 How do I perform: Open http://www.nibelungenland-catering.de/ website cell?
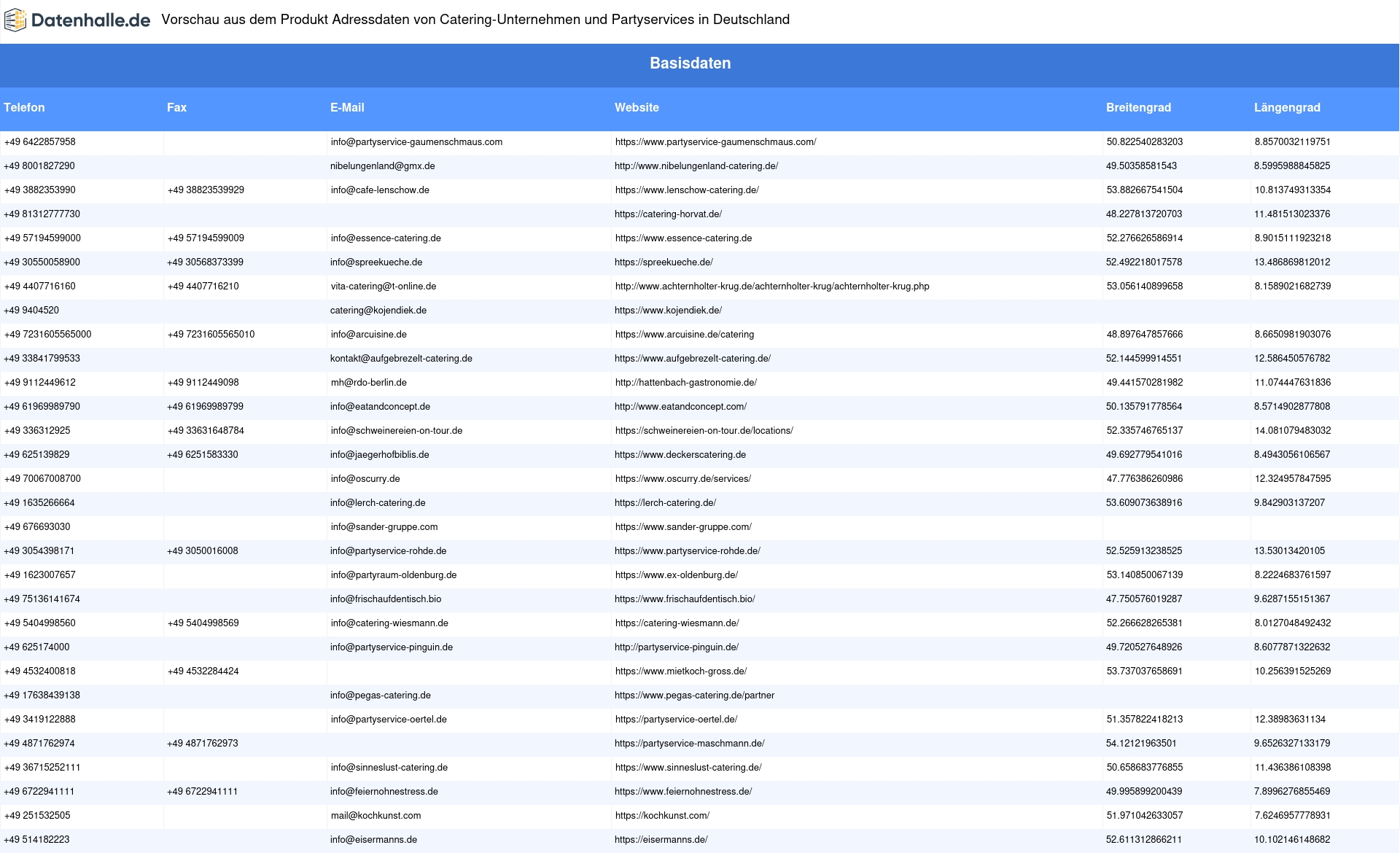pyautogui.click(x=696, y=166)
